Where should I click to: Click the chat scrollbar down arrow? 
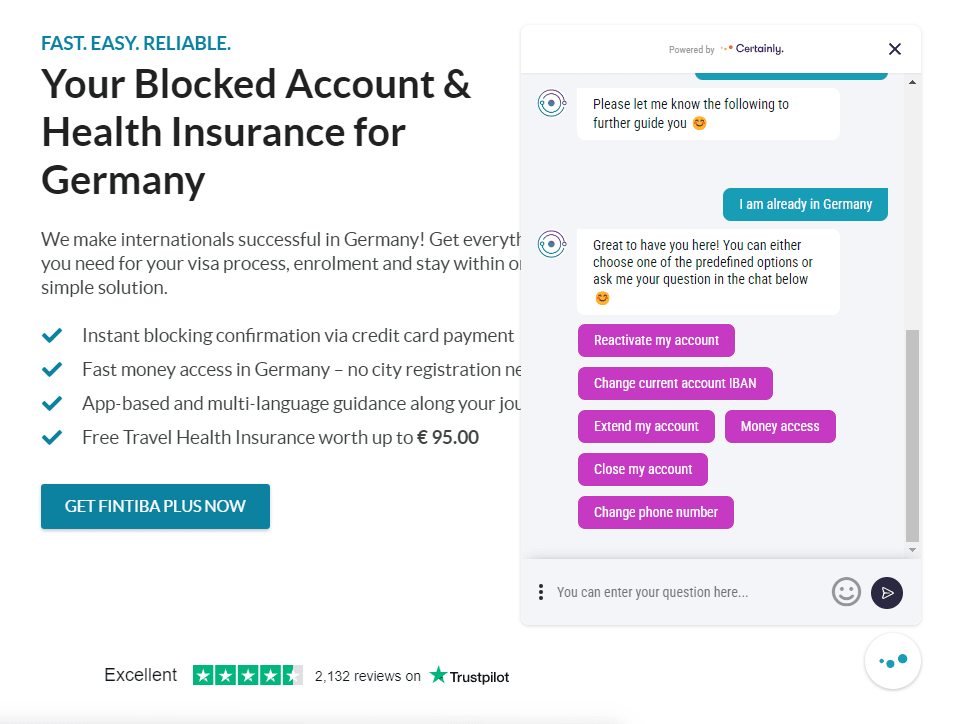coord(912,550)
